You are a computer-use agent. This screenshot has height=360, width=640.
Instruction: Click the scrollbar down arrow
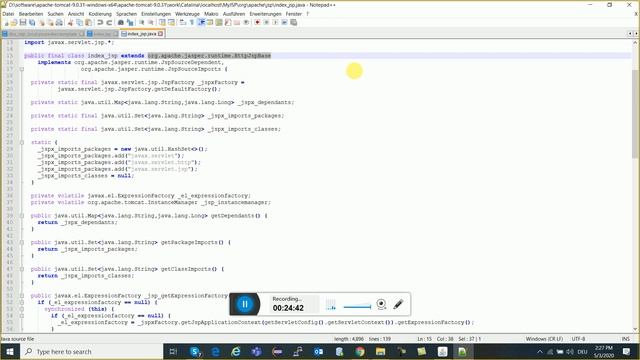click(x=635, y=329)
